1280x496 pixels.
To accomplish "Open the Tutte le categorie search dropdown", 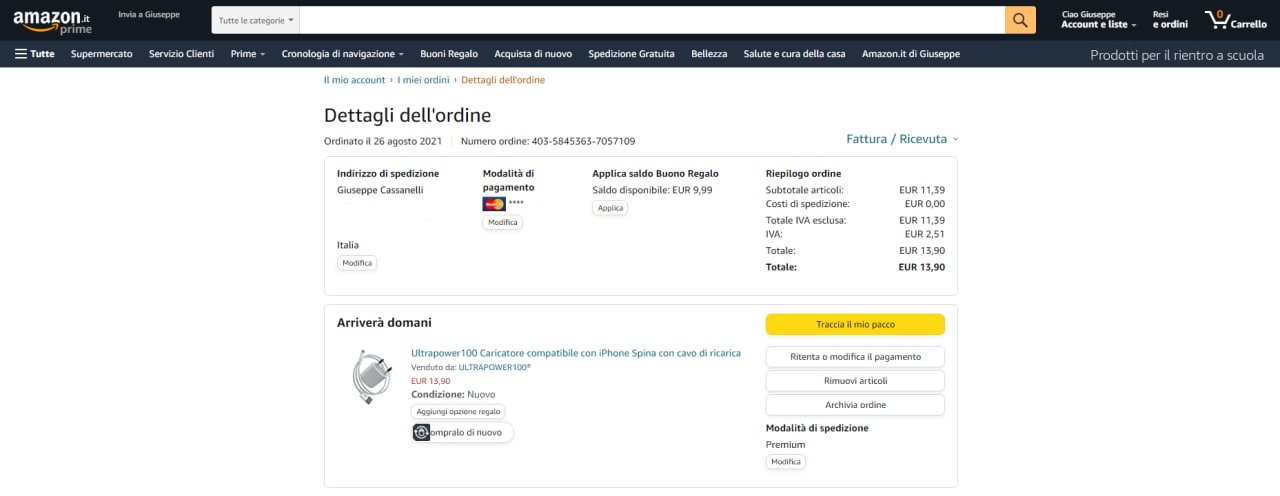I will [x=257, y=20].
